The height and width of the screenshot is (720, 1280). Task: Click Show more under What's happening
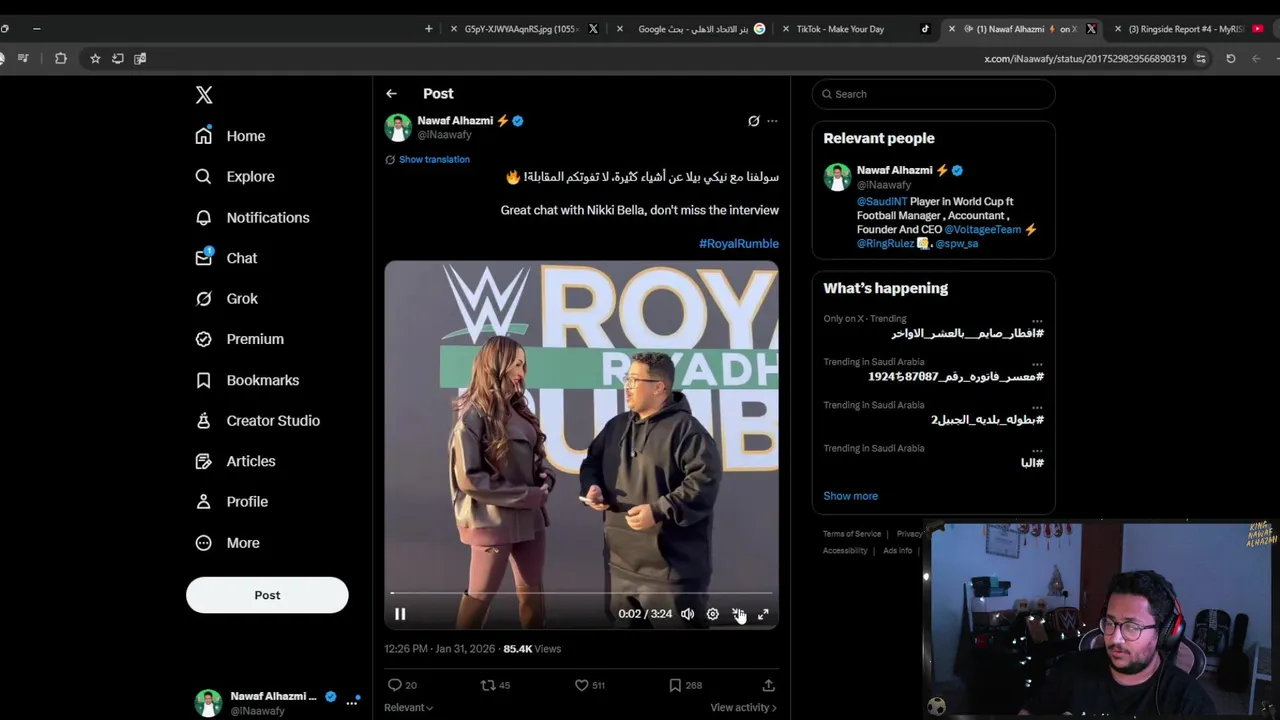point(850,496)
